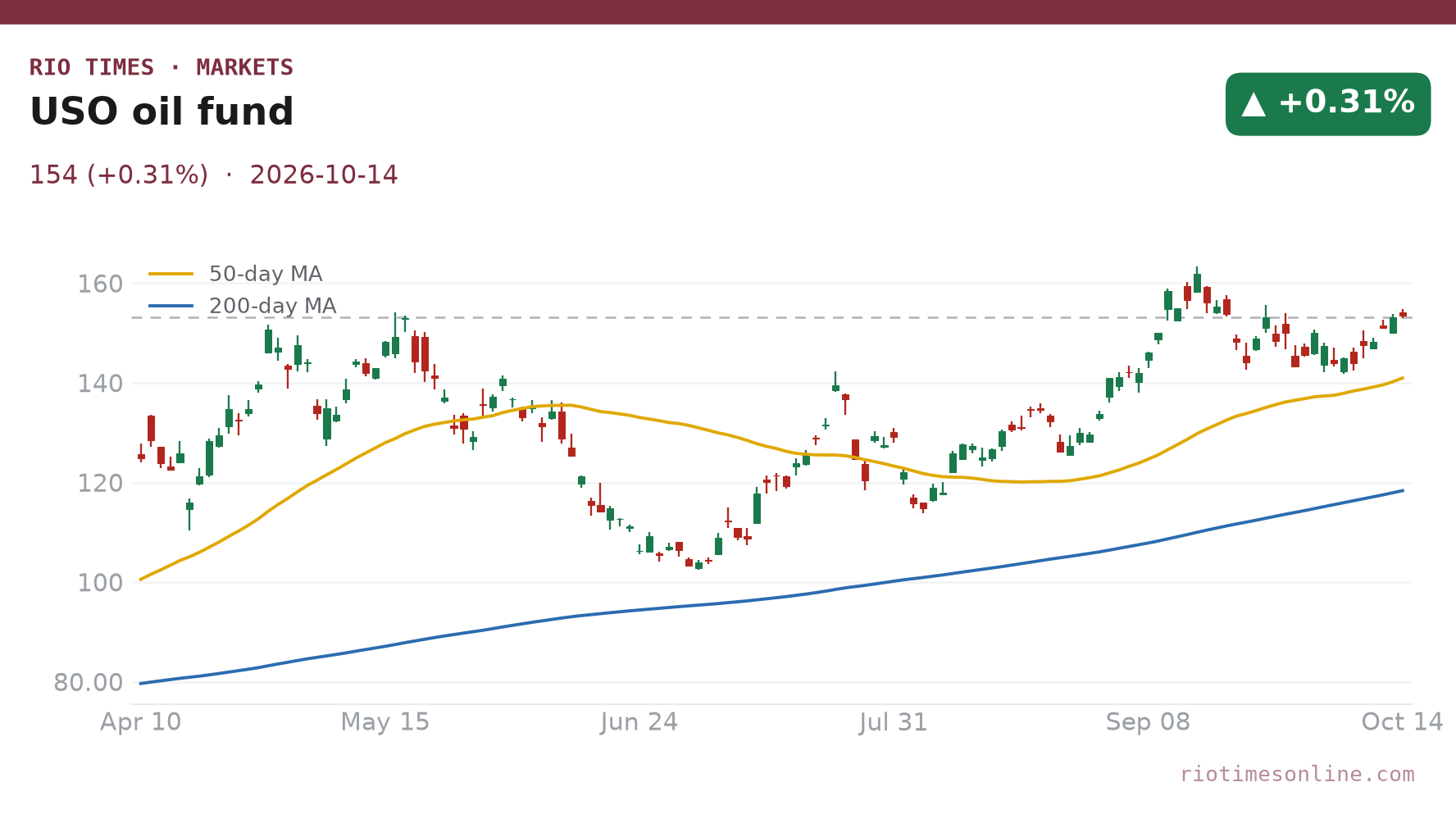
Task: Click the yellow 50-day MA legend line
Action: coord(171,274)
